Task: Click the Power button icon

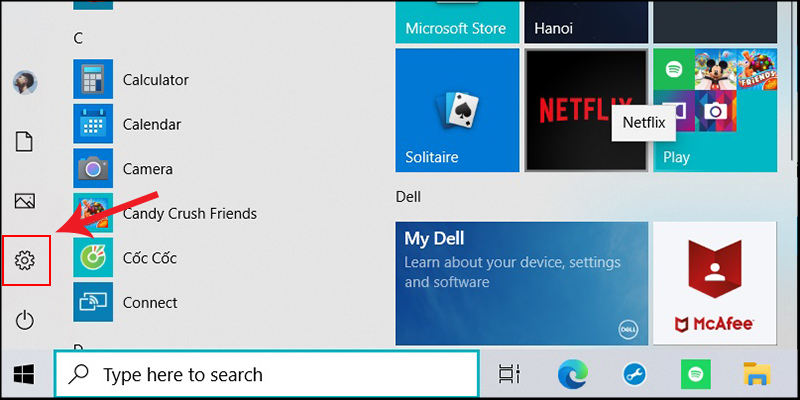Action: pos(25,320)
